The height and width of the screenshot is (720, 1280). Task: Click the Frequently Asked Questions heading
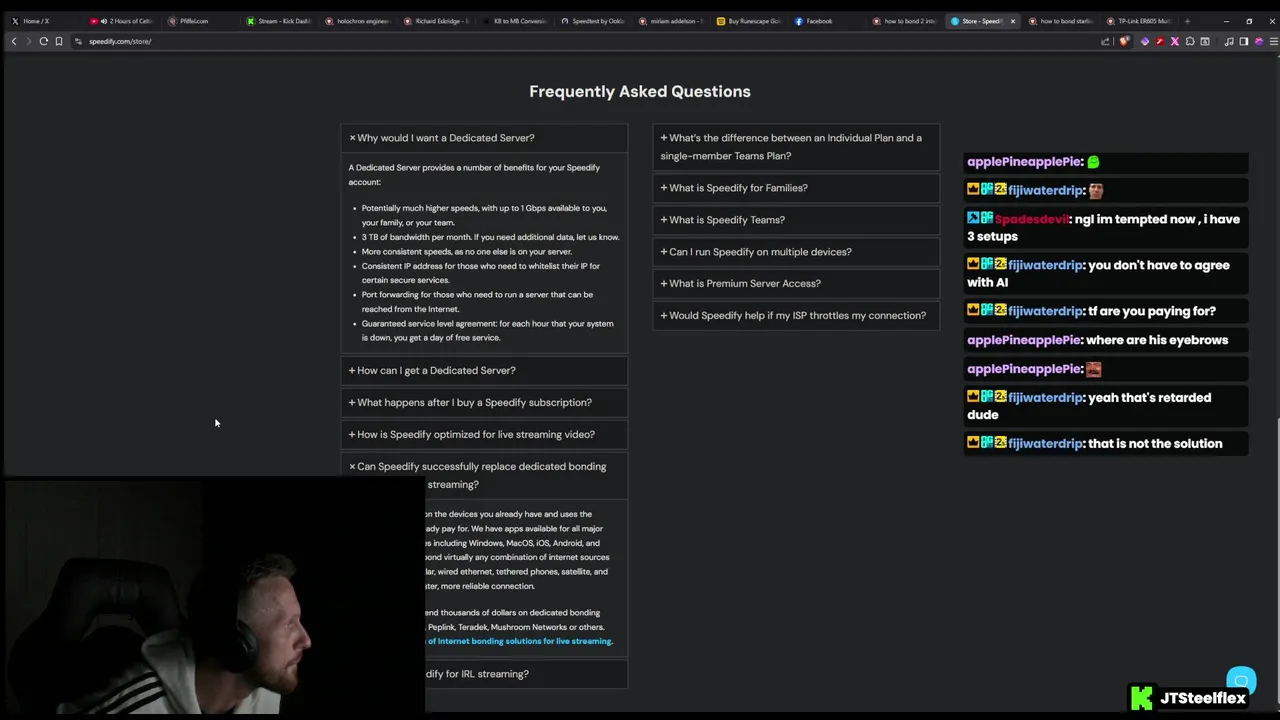640,91
